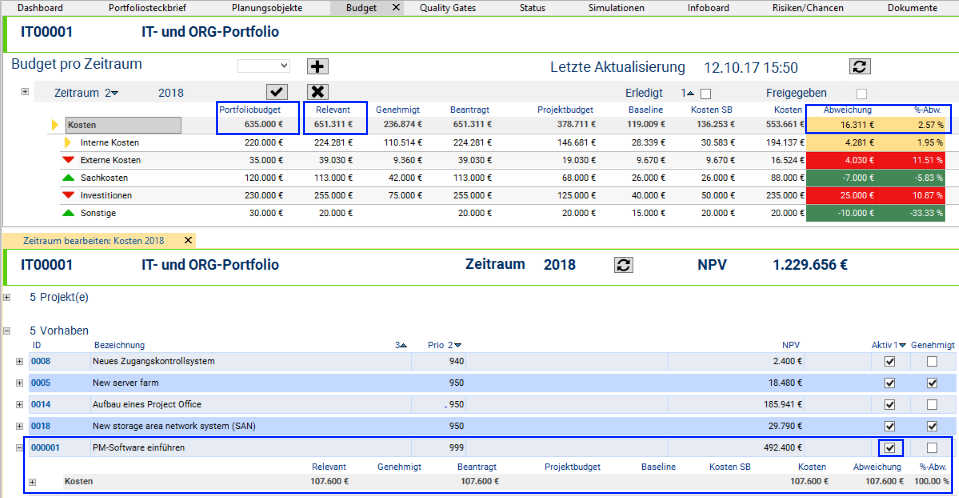Expand row 0005 New server farm
Screen dimensions: 959x498
[x=20, y=383]
